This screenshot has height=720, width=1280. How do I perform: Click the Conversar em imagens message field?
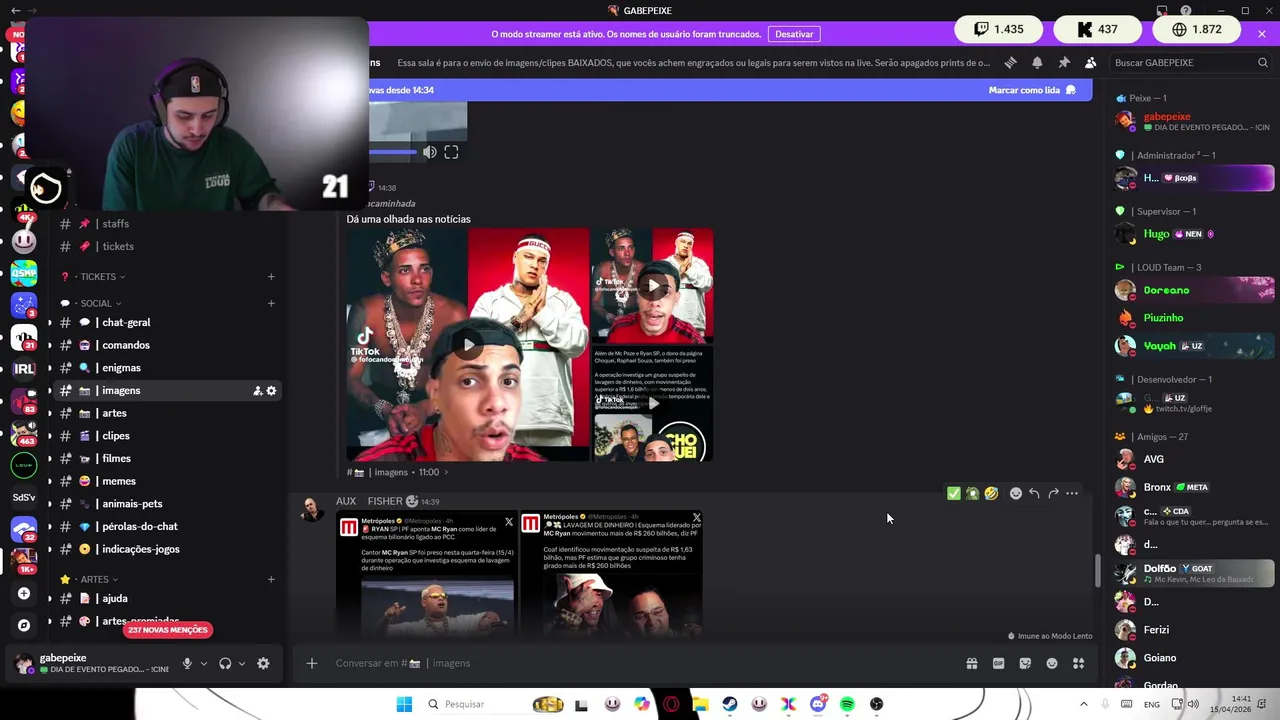(x=640, y=663)
